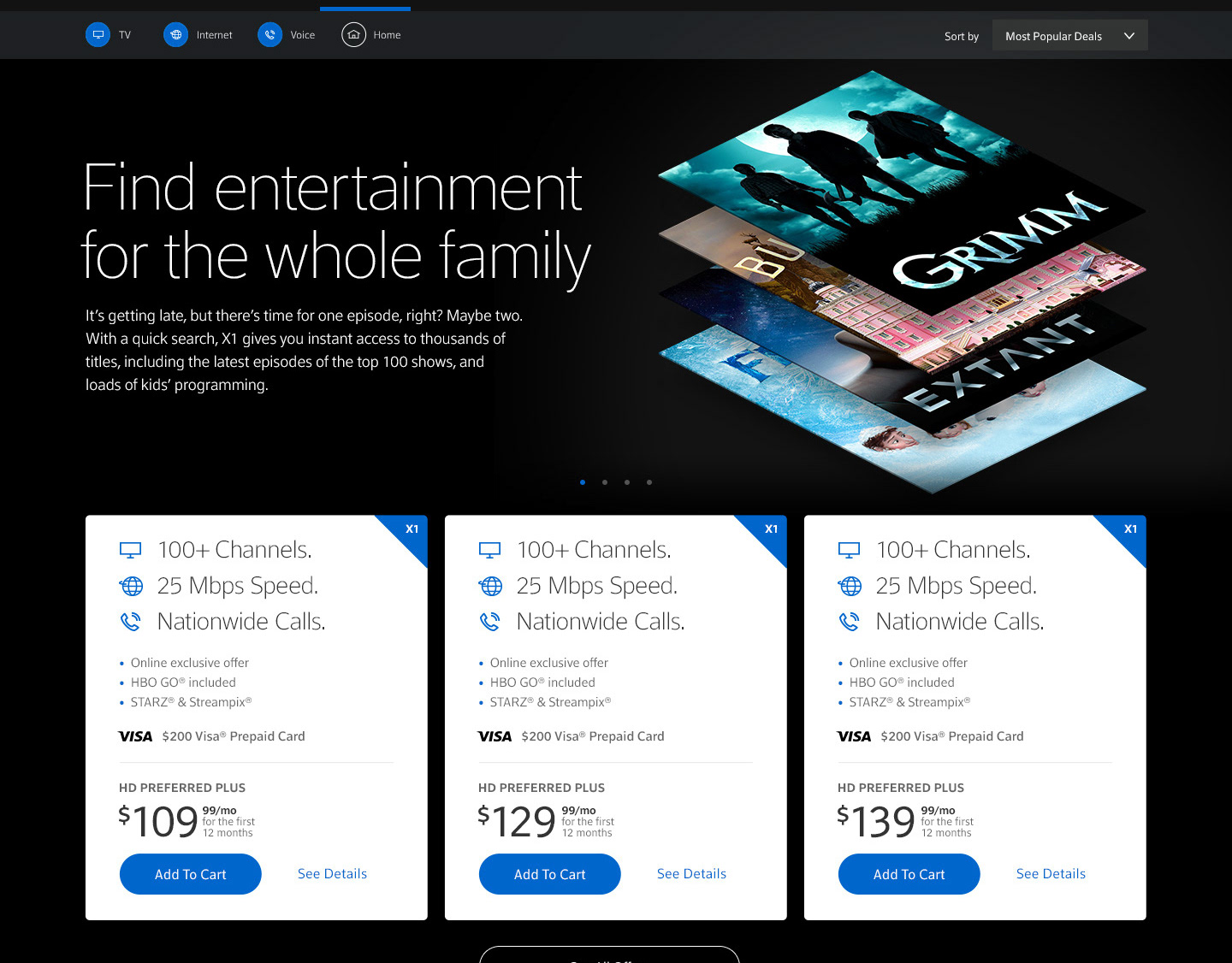Screen dimensions: 1232x963
Task: Click the chevron arrow on the sort dropdown
Action: pyautogui.click(x=1129, y=36)
